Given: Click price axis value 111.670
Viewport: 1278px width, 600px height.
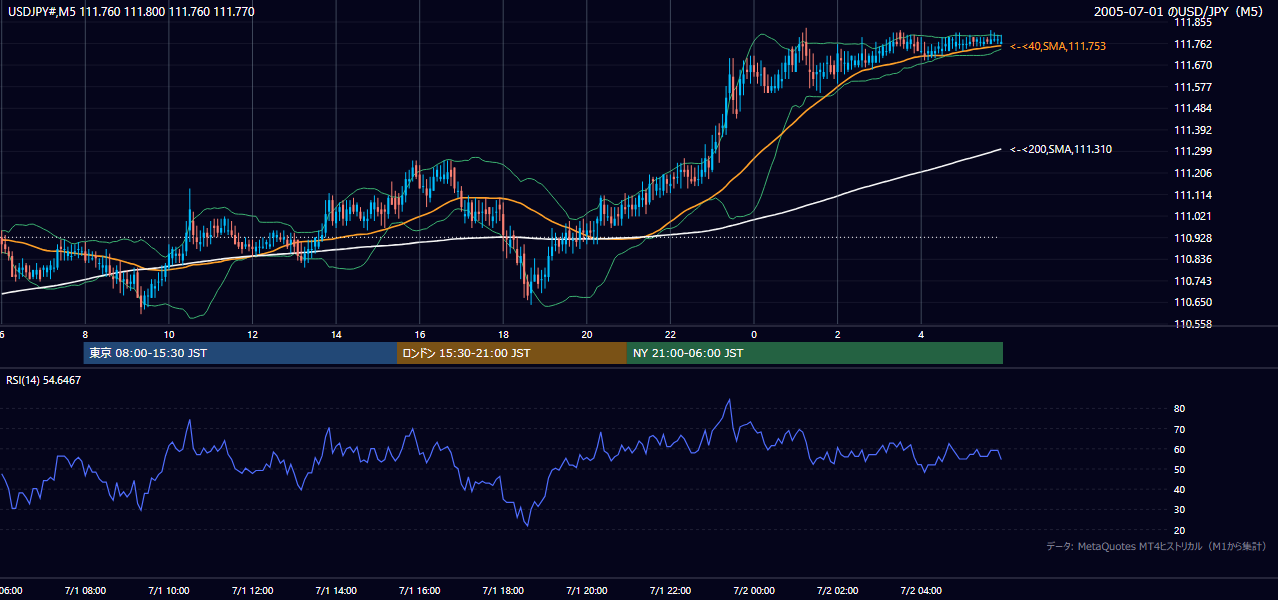Looking at the screenshot, I should (1193, 65).
